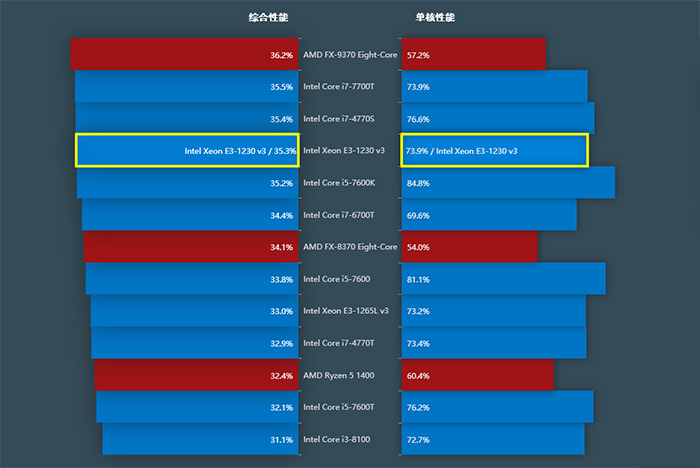Click the Intel Xeon E3-1265L v3 label
The height and width of the screenshot is (468, 700).
tap(346, 311)
